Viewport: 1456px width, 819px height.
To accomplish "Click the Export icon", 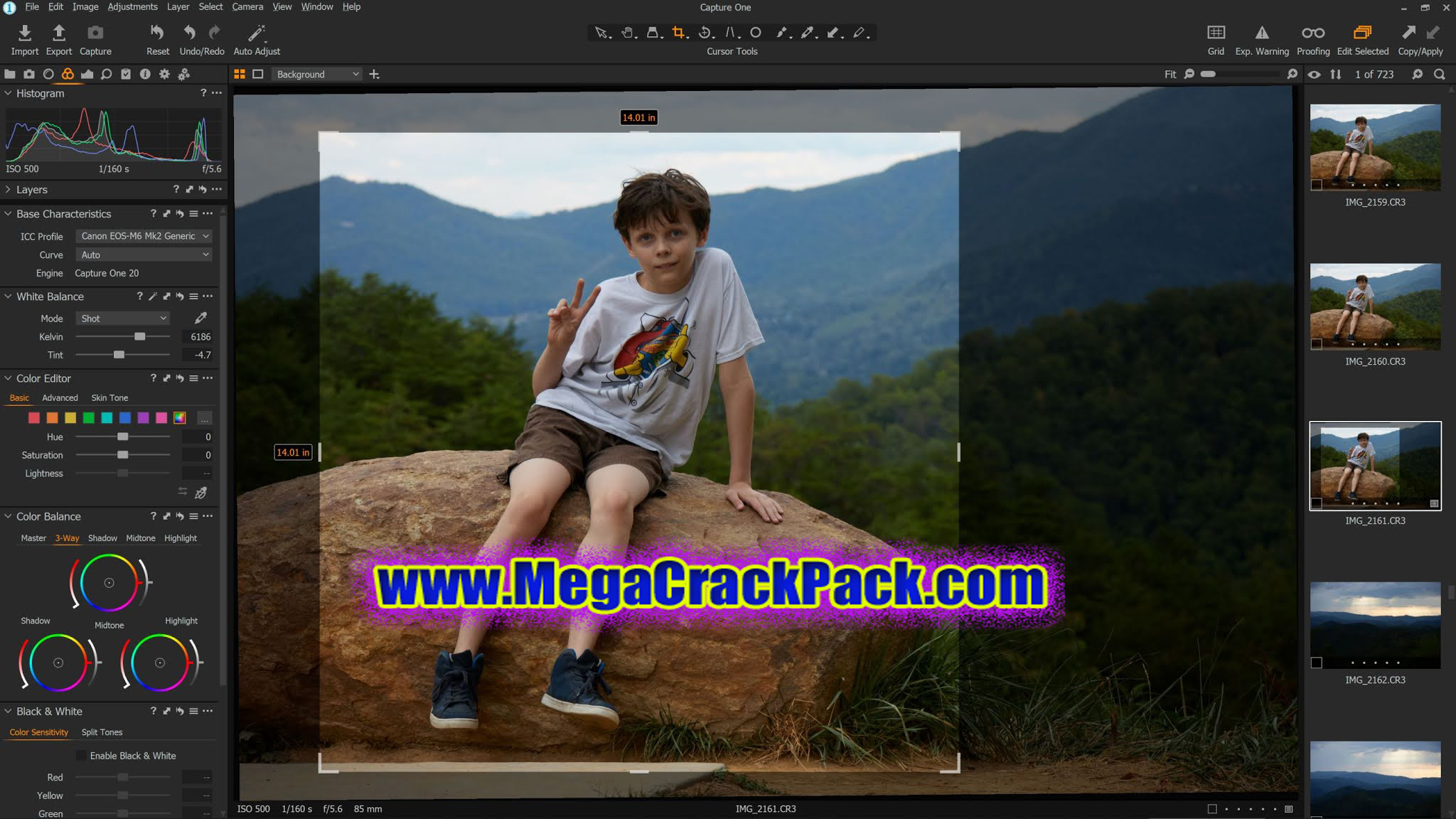I will 59,33.
